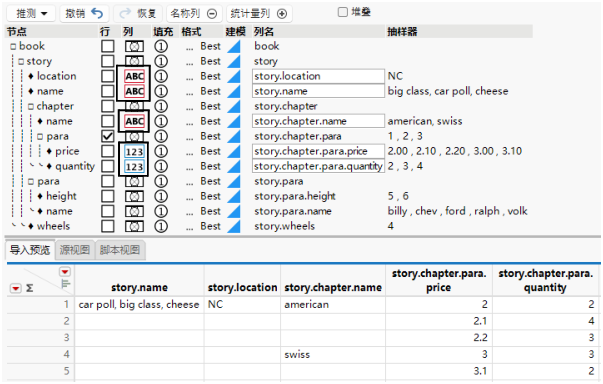Click blue modeling type triangle for book
This screenshot has width=603, height=384.
[x=234, y=46]
